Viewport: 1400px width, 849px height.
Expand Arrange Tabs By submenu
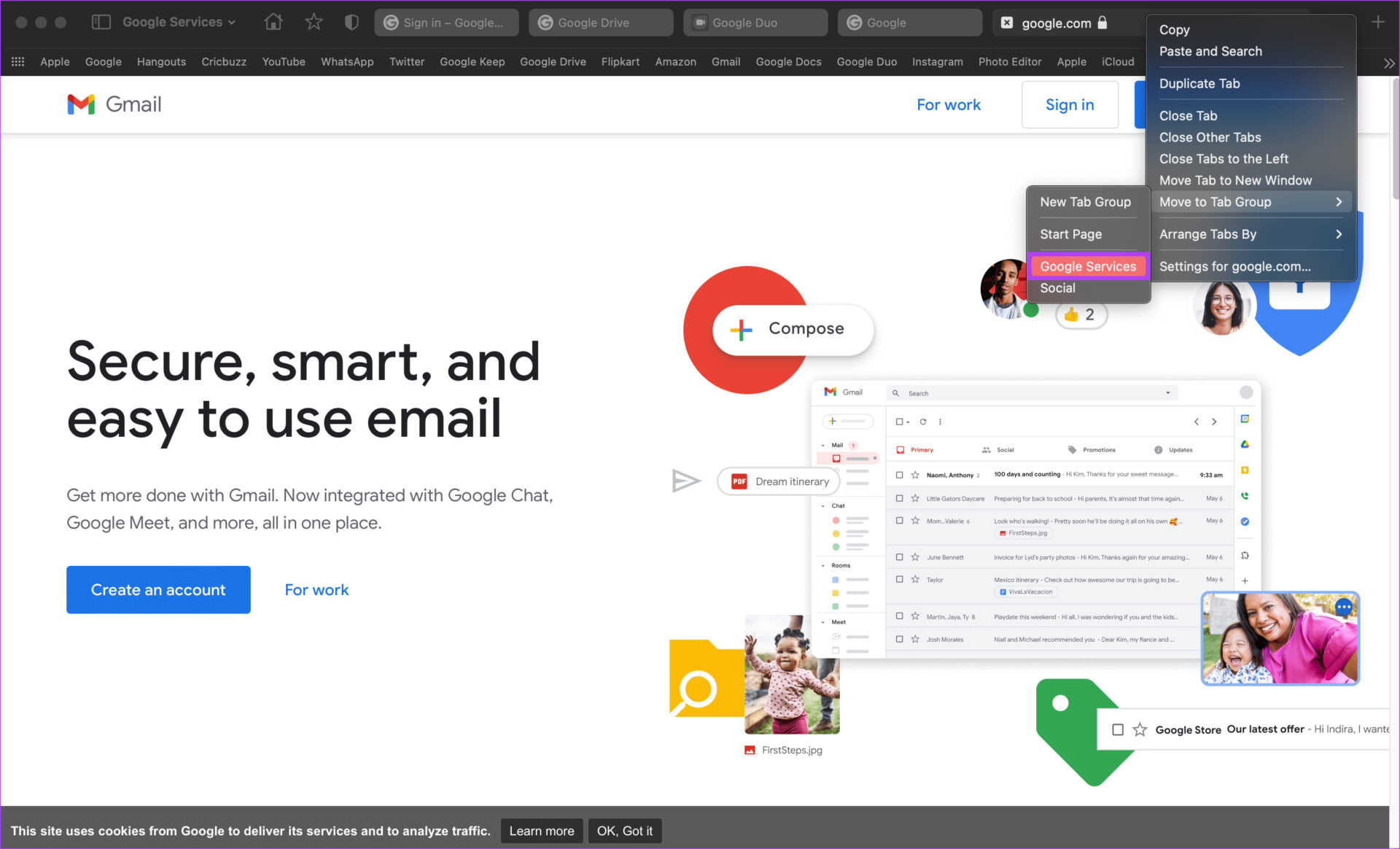tap(1340, 233)
